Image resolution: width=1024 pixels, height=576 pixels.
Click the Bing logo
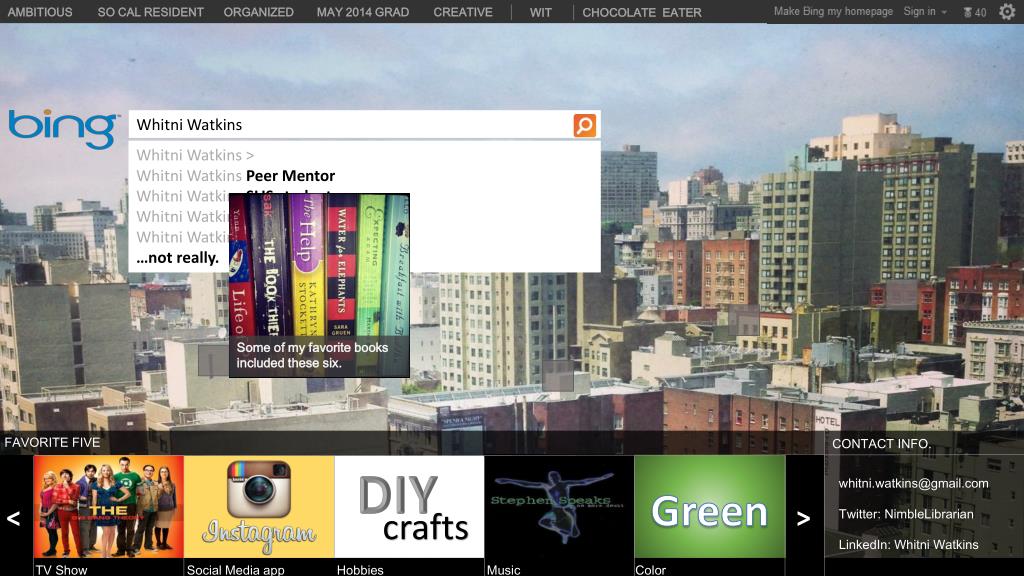pyautogui.click(x=63, y=129)
